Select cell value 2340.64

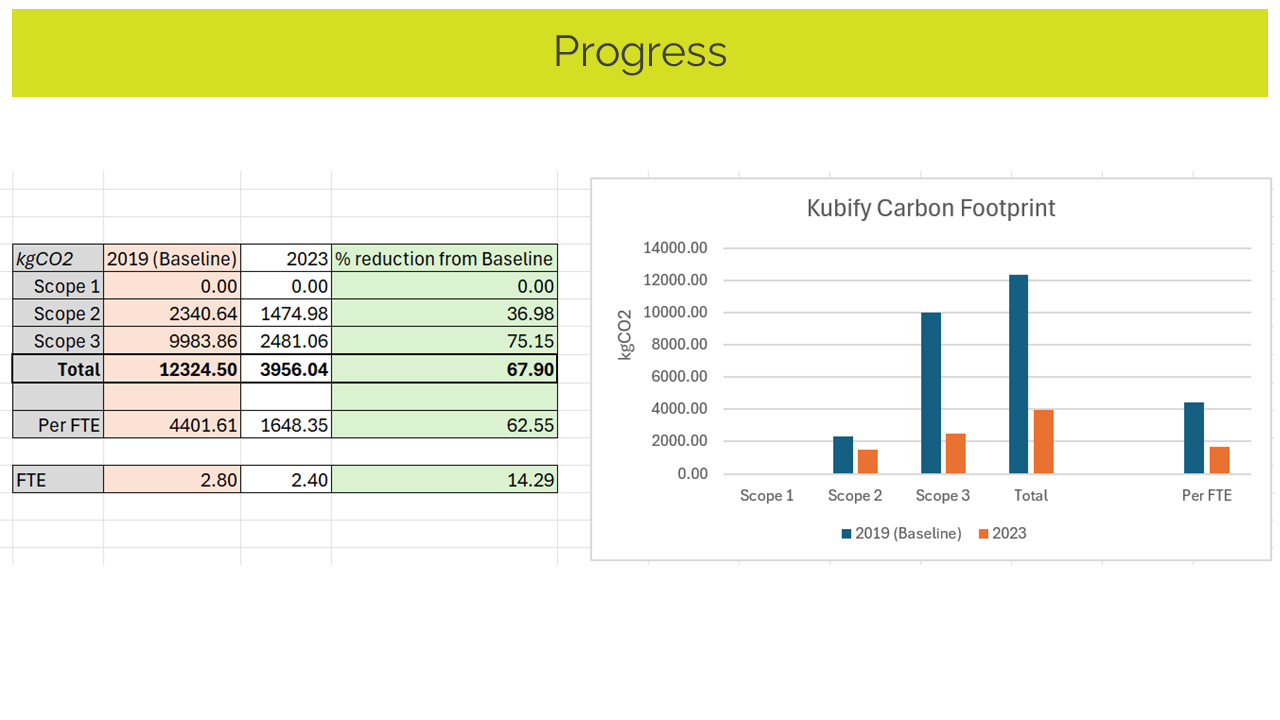pyautogui.click(x=172, y=314)
